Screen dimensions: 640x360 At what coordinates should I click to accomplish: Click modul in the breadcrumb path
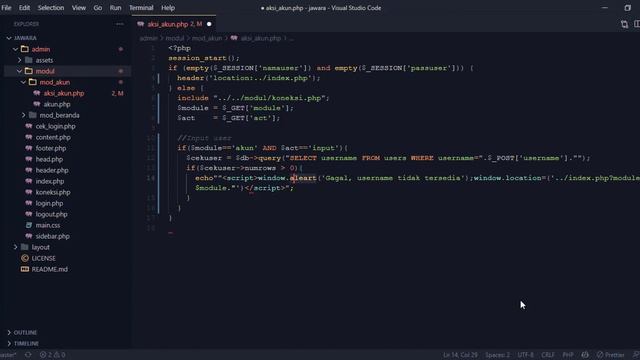coord(175,38)
